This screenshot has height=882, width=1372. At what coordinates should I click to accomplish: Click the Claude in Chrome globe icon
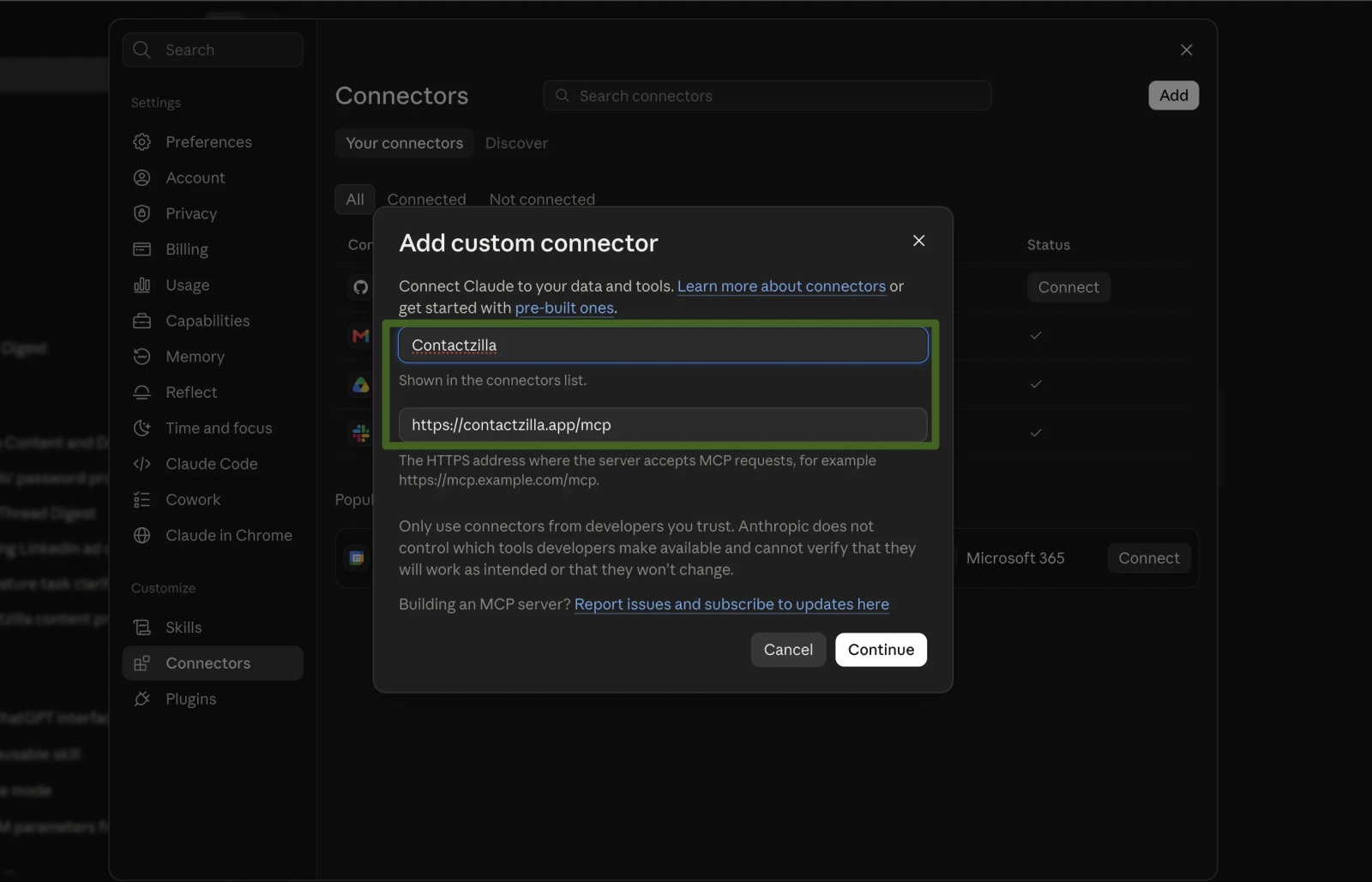[x=142, y=535]
